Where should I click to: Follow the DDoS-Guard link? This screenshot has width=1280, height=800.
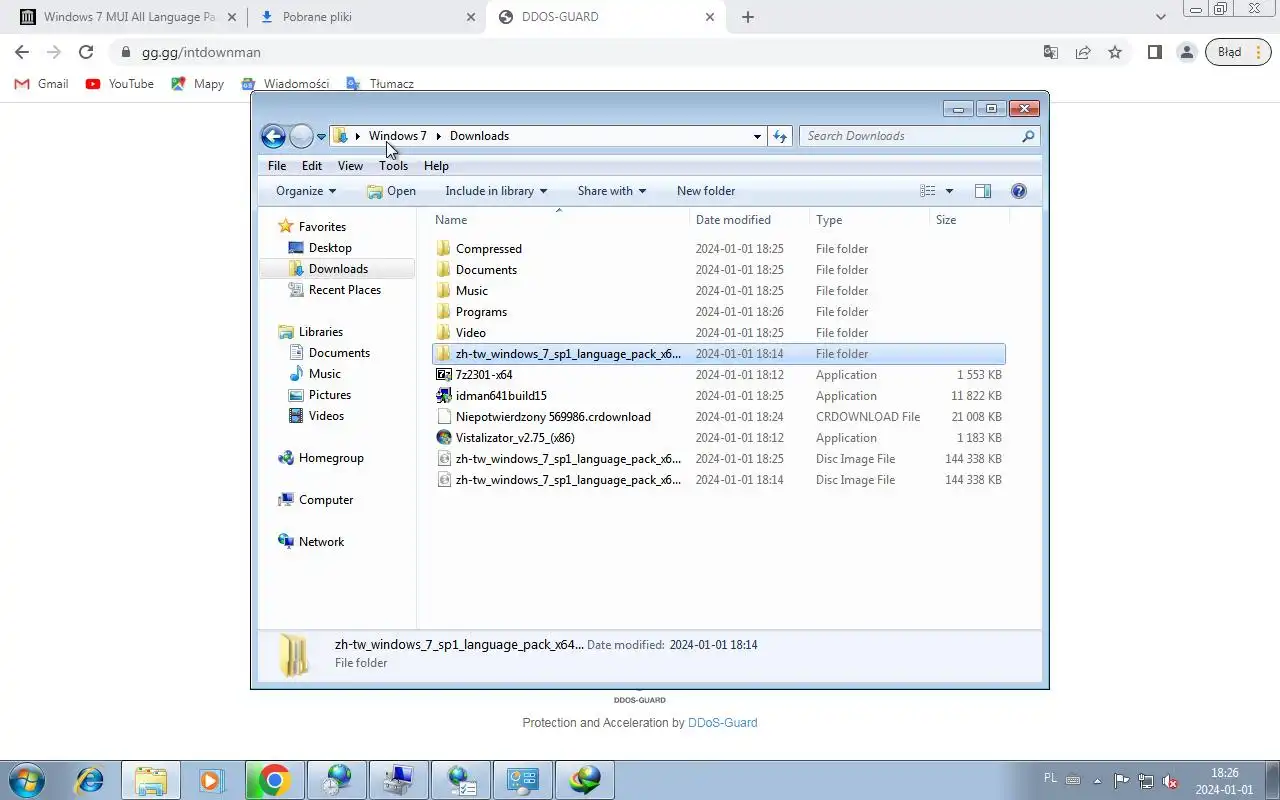723,723
